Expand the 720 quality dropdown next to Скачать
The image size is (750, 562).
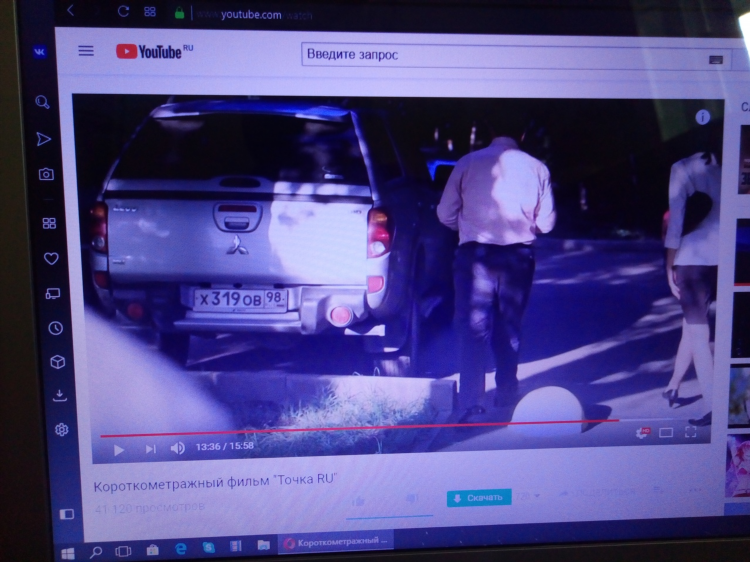[x=528, y=496]
